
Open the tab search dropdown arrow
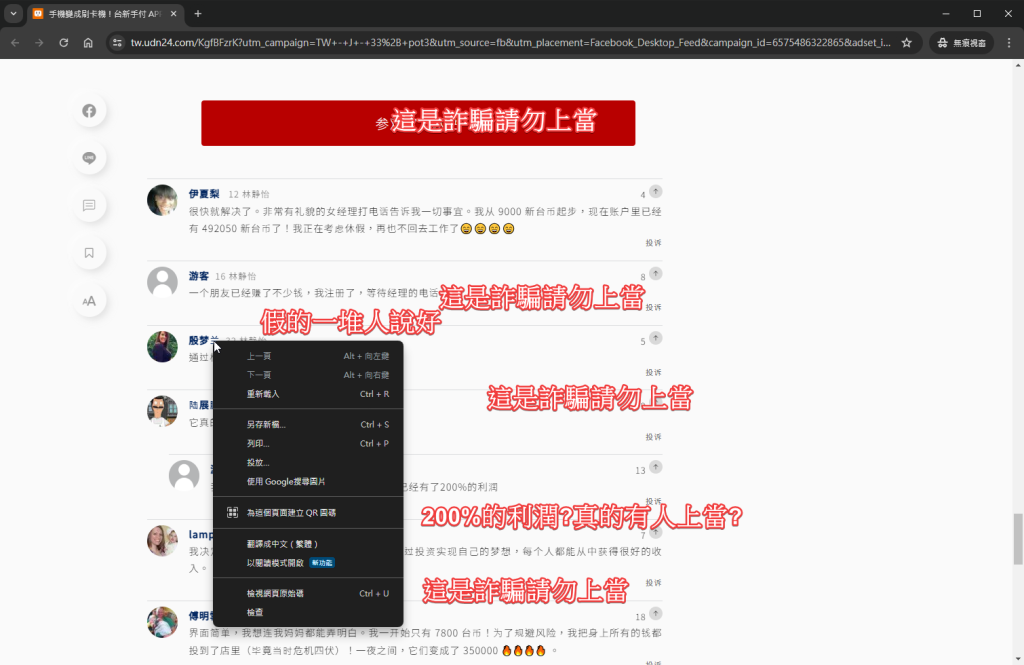click(14, 14)
